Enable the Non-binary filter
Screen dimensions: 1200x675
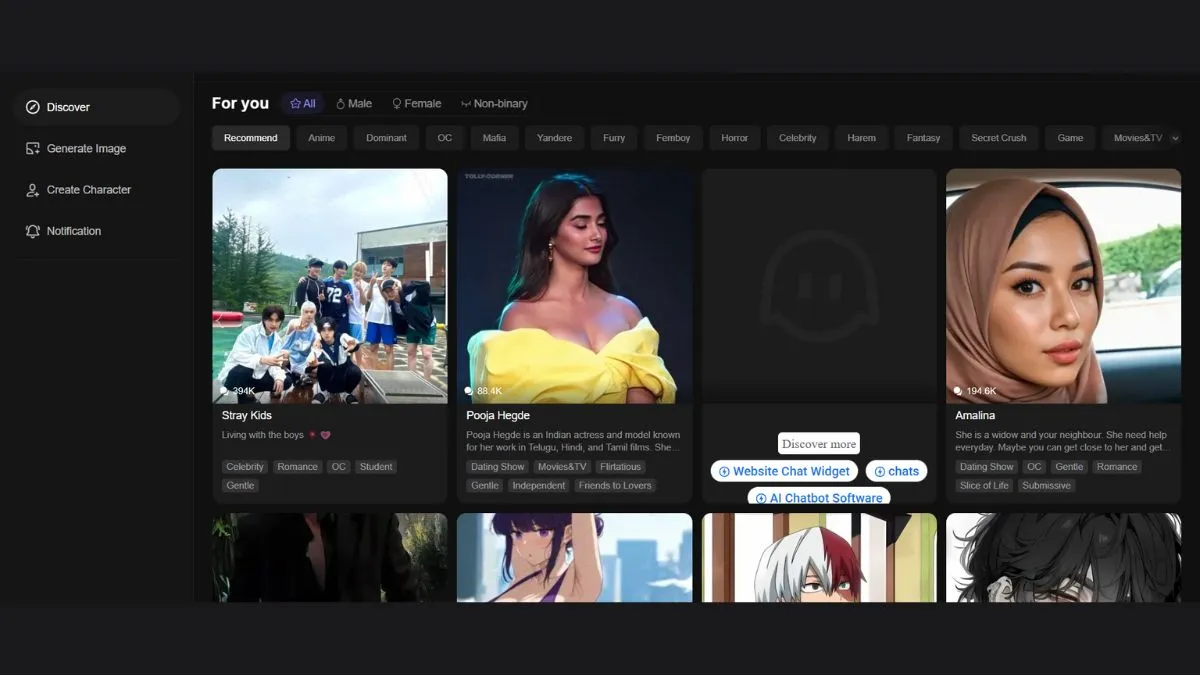(494, 103)
